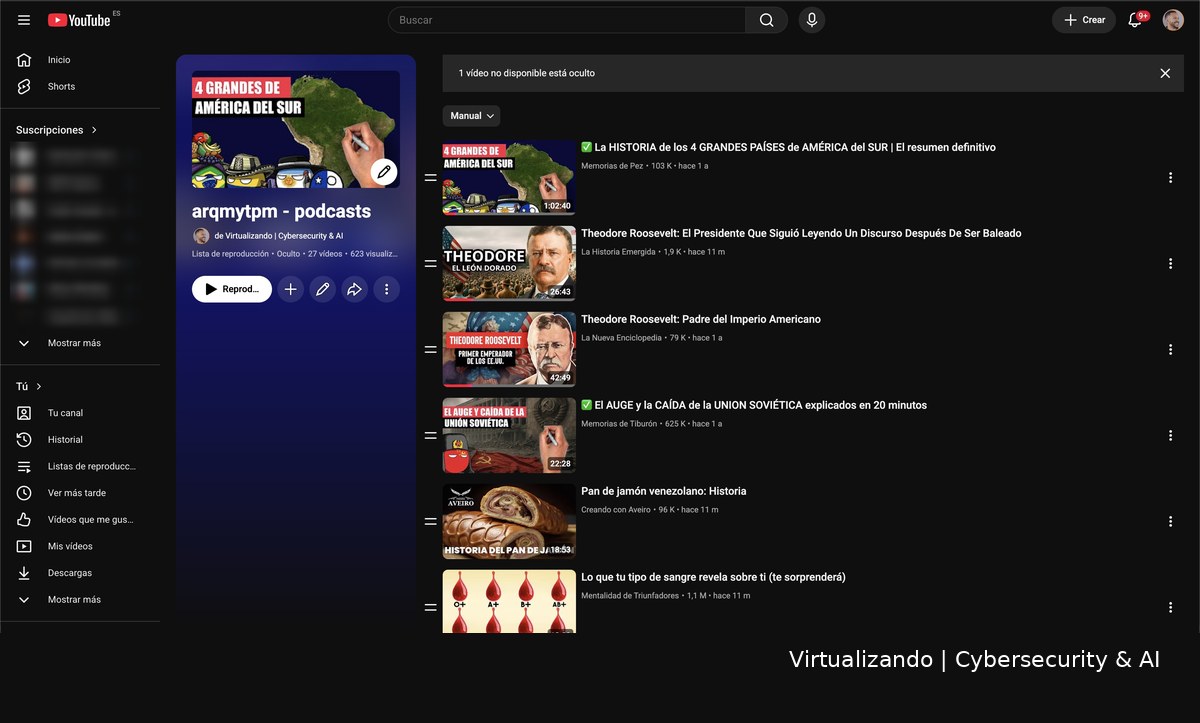Open title Lo que tu tipo de sangre revela
The image size is (1200, 723).
coord(713,578)
